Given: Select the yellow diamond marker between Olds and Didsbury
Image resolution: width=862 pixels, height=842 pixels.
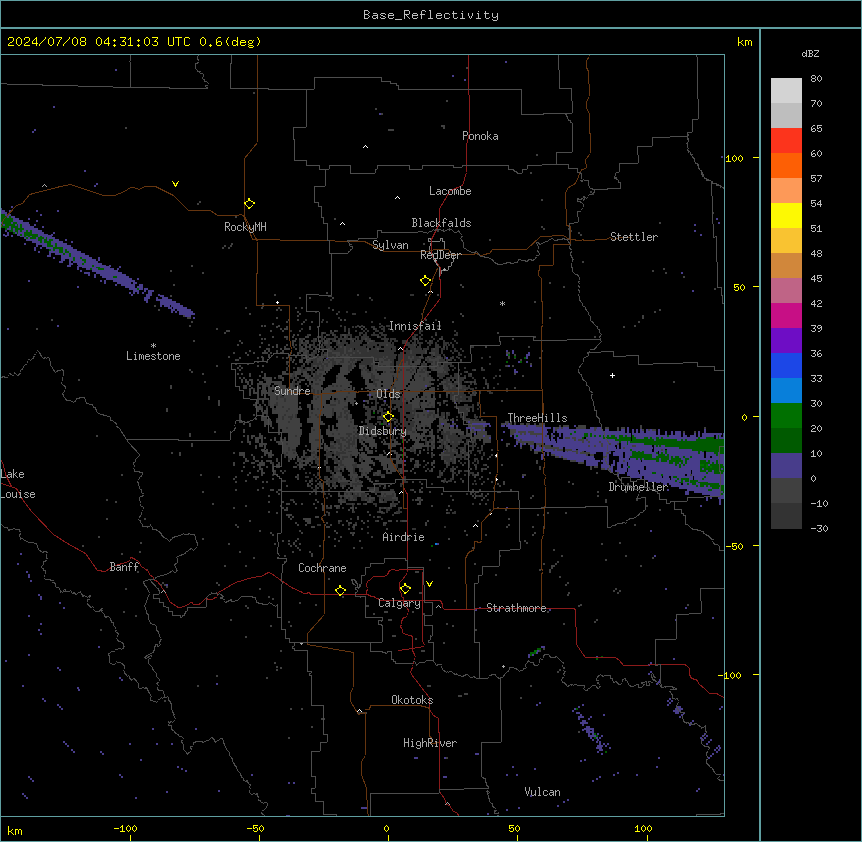Looking at the screenshot, I should [x=388, y=417].
